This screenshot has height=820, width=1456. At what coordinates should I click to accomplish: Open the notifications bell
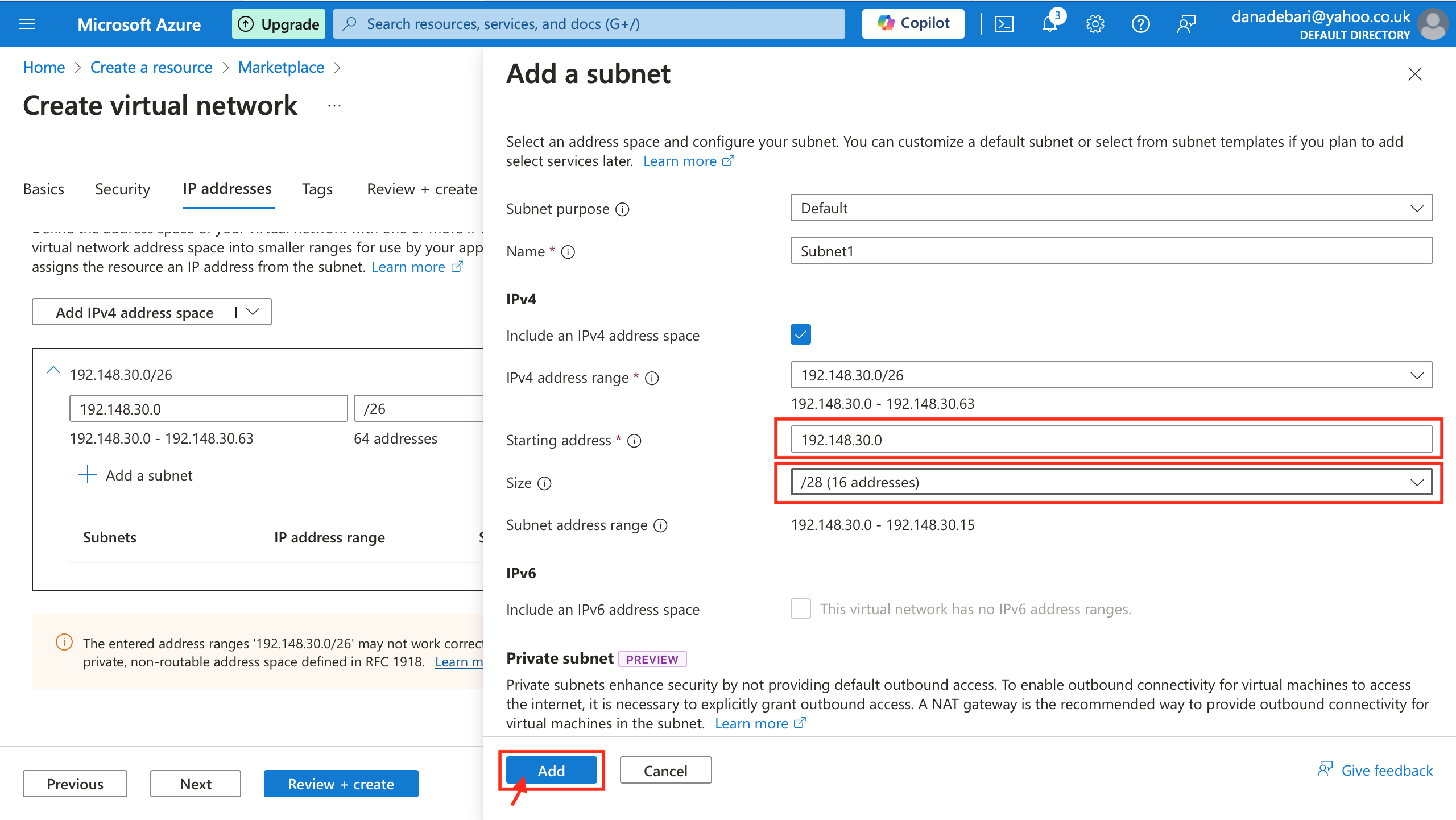(1049, 24)
